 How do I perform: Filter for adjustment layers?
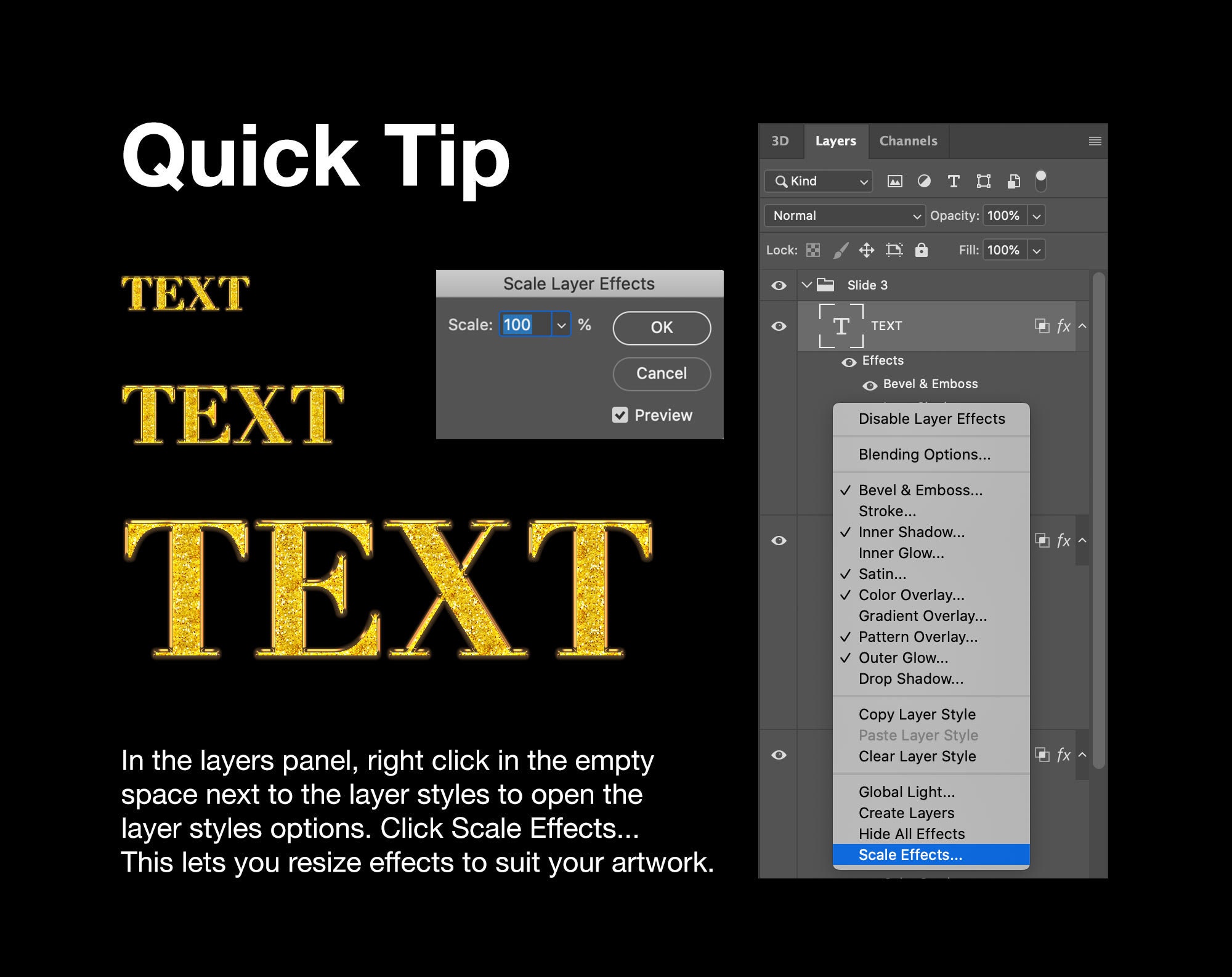[924, 180]
